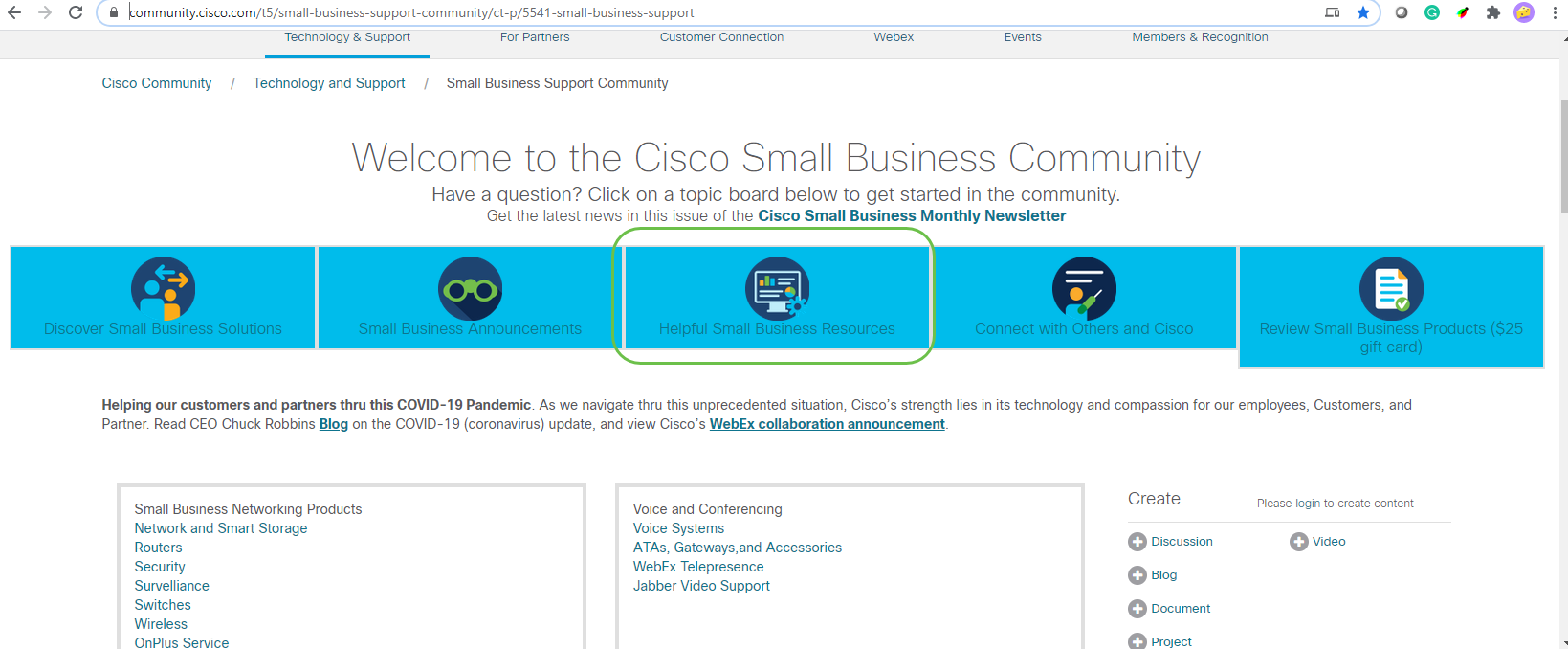1568x649 pixels.
Task: Click Small Business Support Community breadcrumb text
Action: (557, 83)
